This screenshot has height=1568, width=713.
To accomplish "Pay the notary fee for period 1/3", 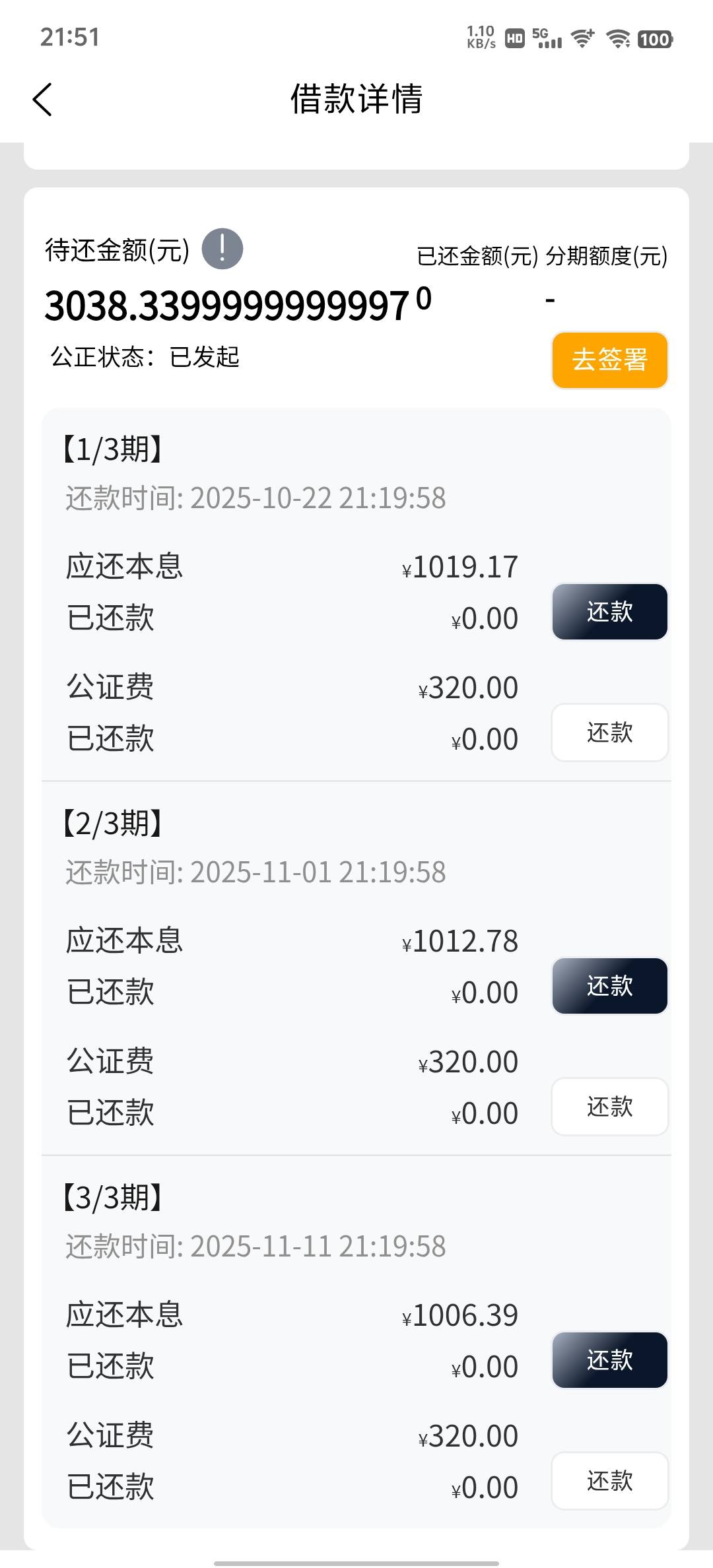I will (609, 733).
